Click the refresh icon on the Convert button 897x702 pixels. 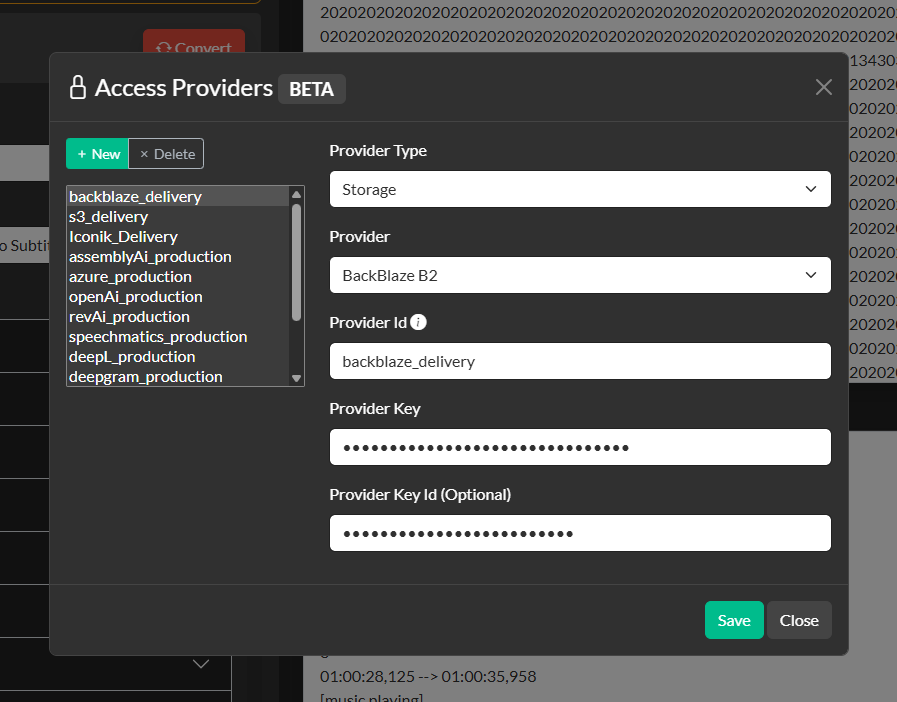(x=166, y=47)
